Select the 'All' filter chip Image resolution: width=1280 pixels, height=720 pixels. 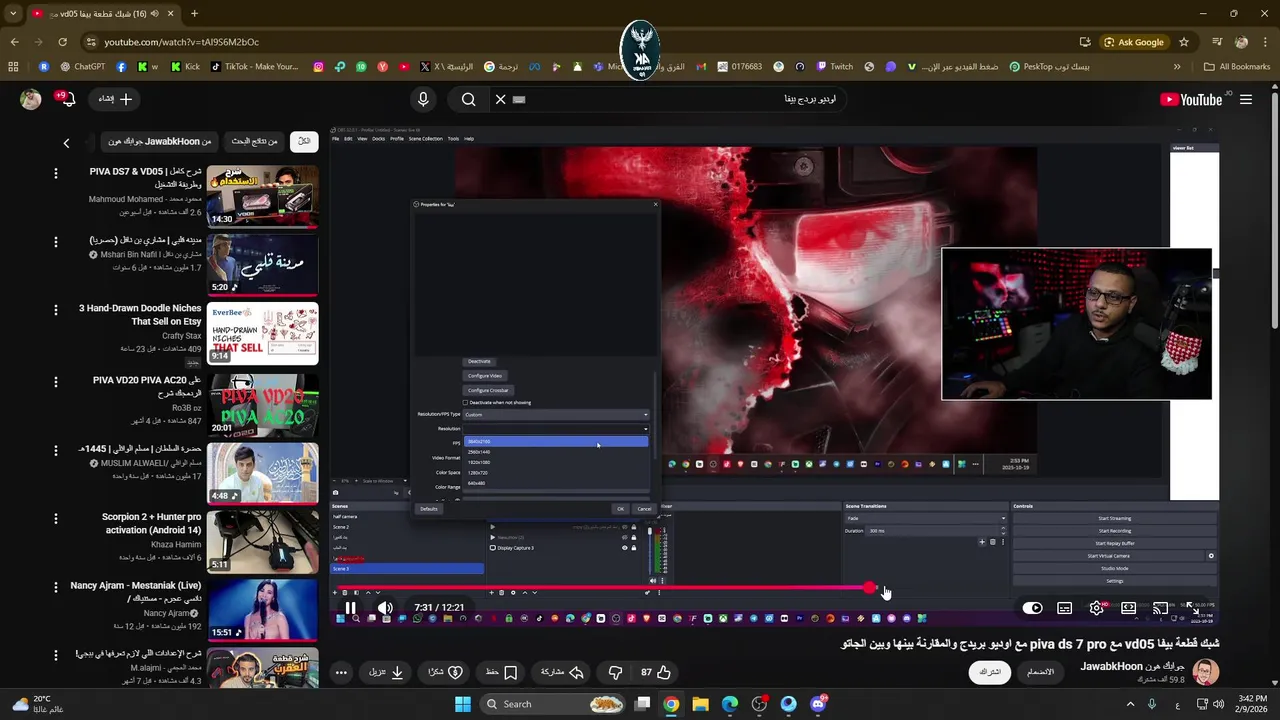(x=304, y=141)
